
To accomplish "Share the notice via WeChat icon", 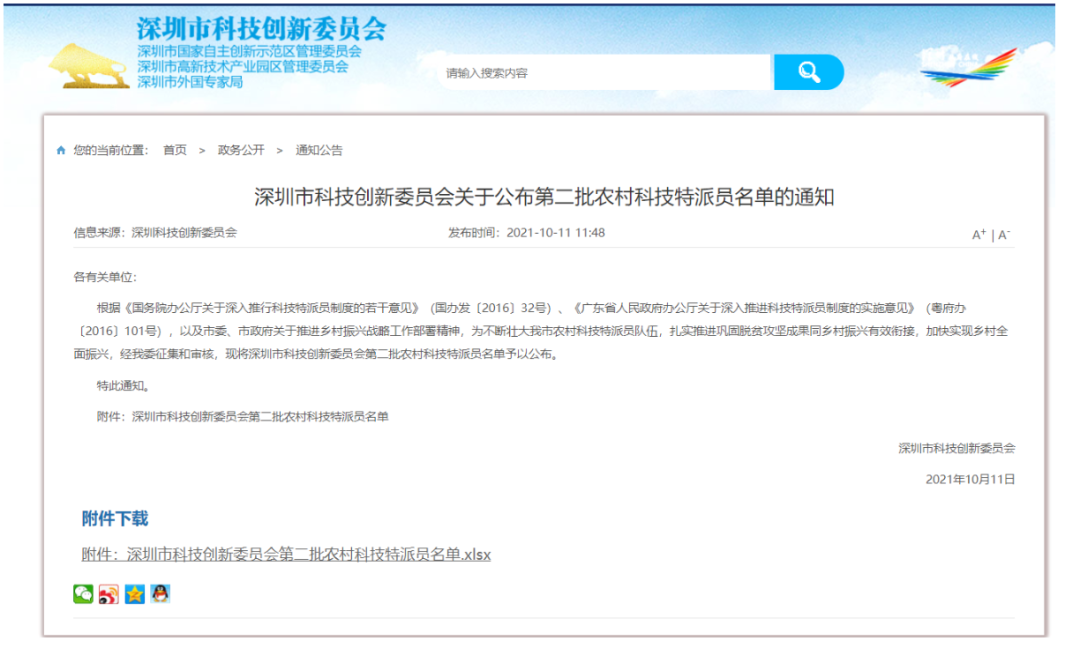I will (x=83, y=594).
